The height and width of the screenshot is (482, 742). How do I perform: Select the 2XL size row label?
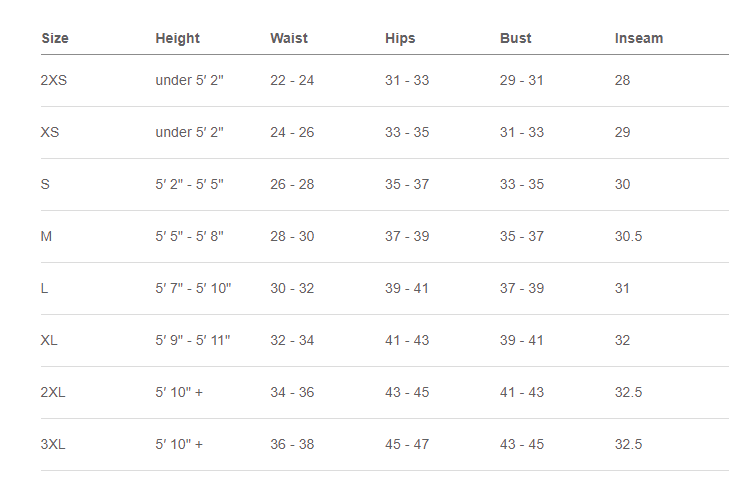53,392
